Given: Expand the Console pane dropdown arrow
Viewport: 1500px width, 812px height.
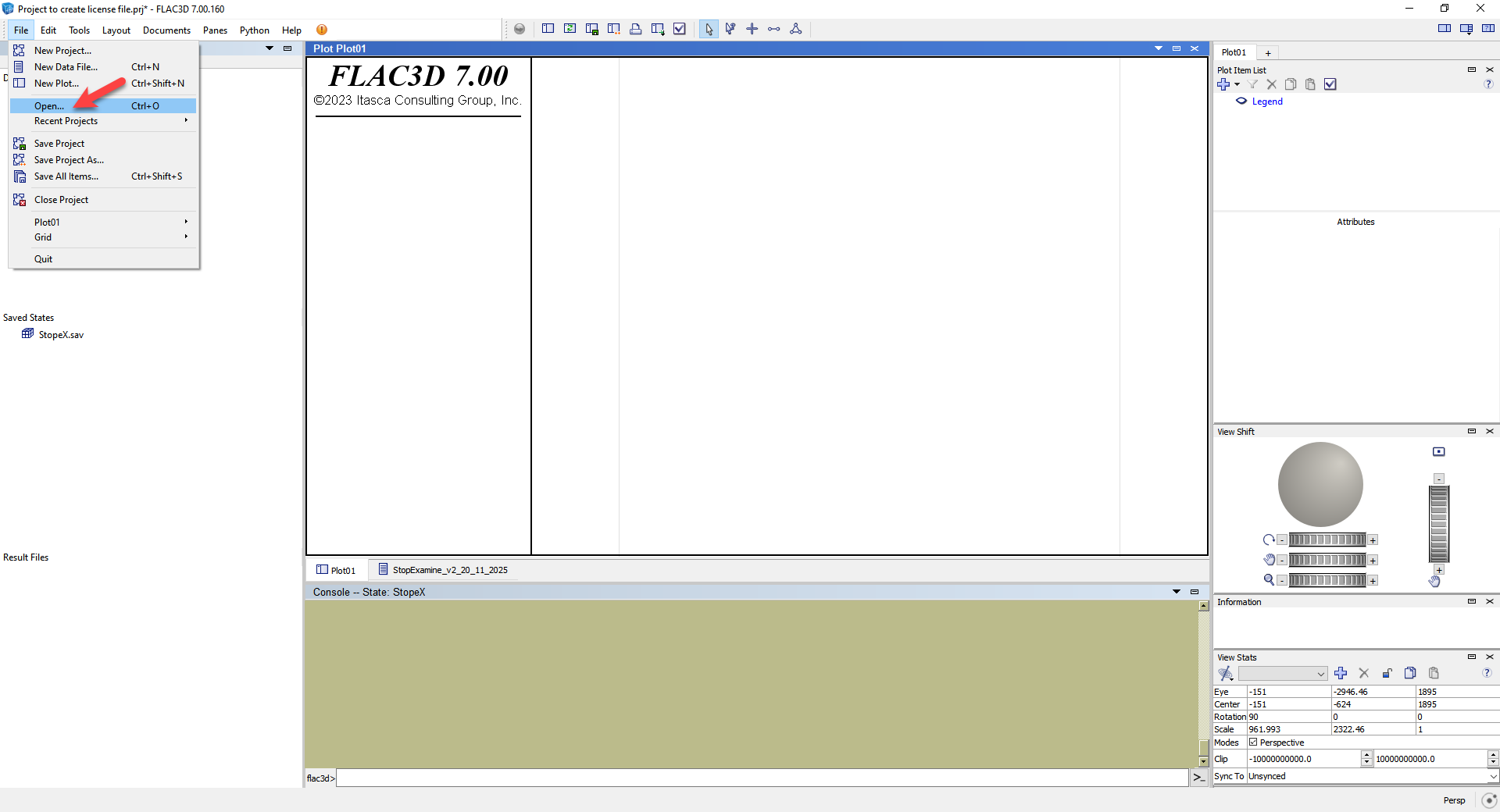Looking at the screenshot, I should click(1177, 592).
